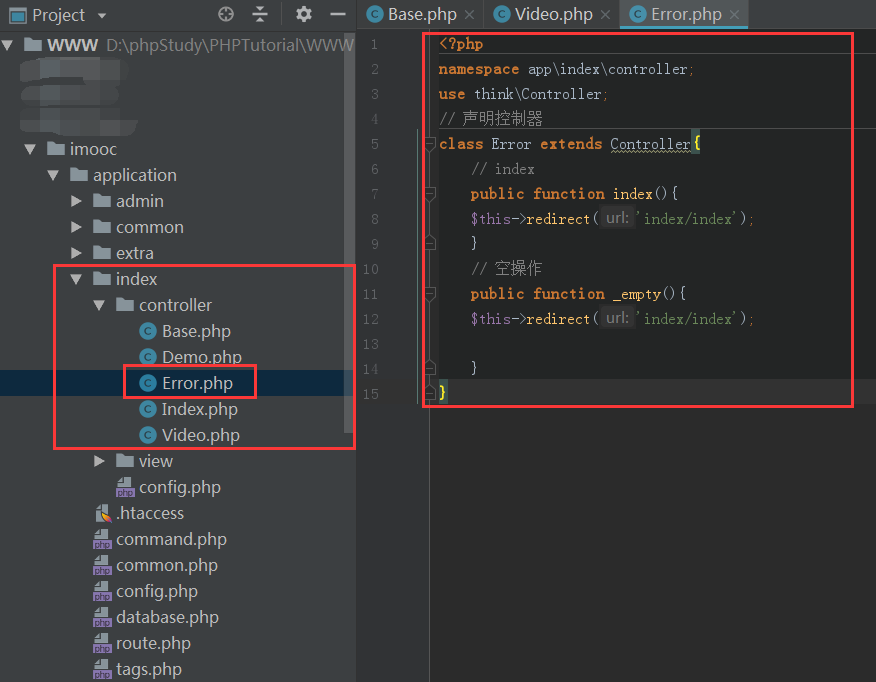Select tags.php in the tree
This screenshot has height=682, width=876.
pos(149,669)
